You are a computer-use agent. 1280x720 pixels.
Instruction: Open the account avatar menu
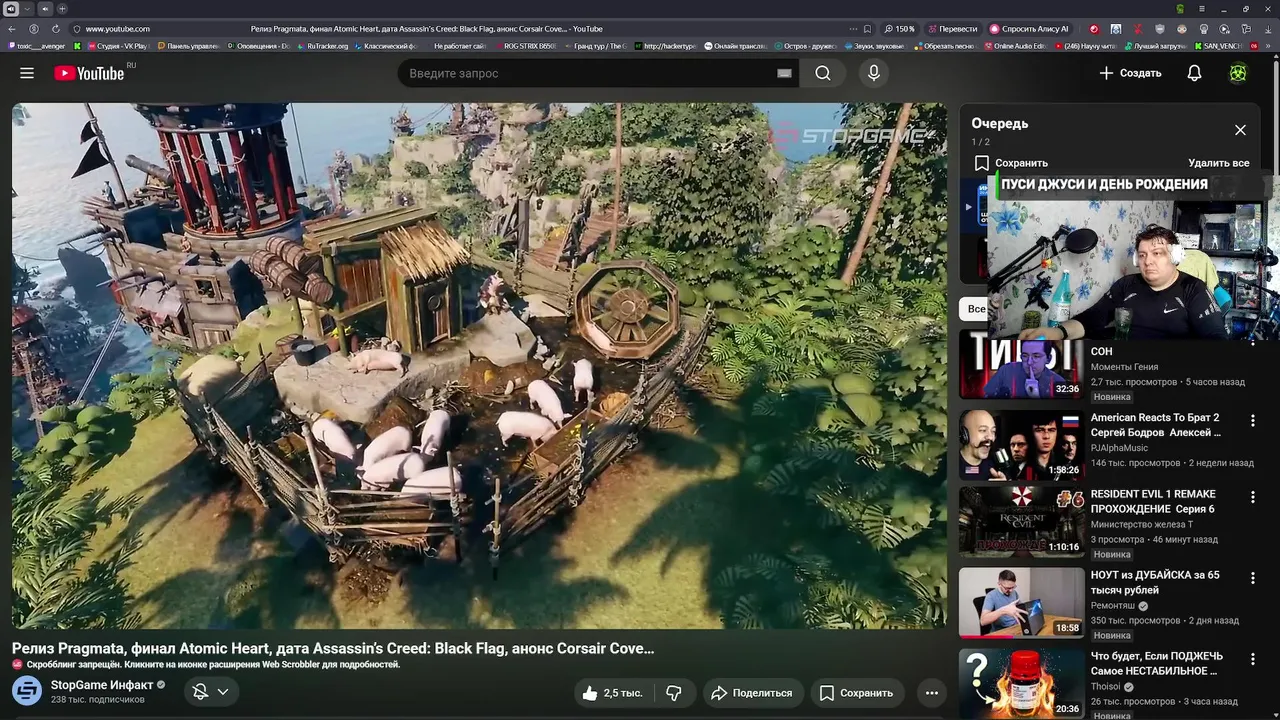pos(1238,73)
